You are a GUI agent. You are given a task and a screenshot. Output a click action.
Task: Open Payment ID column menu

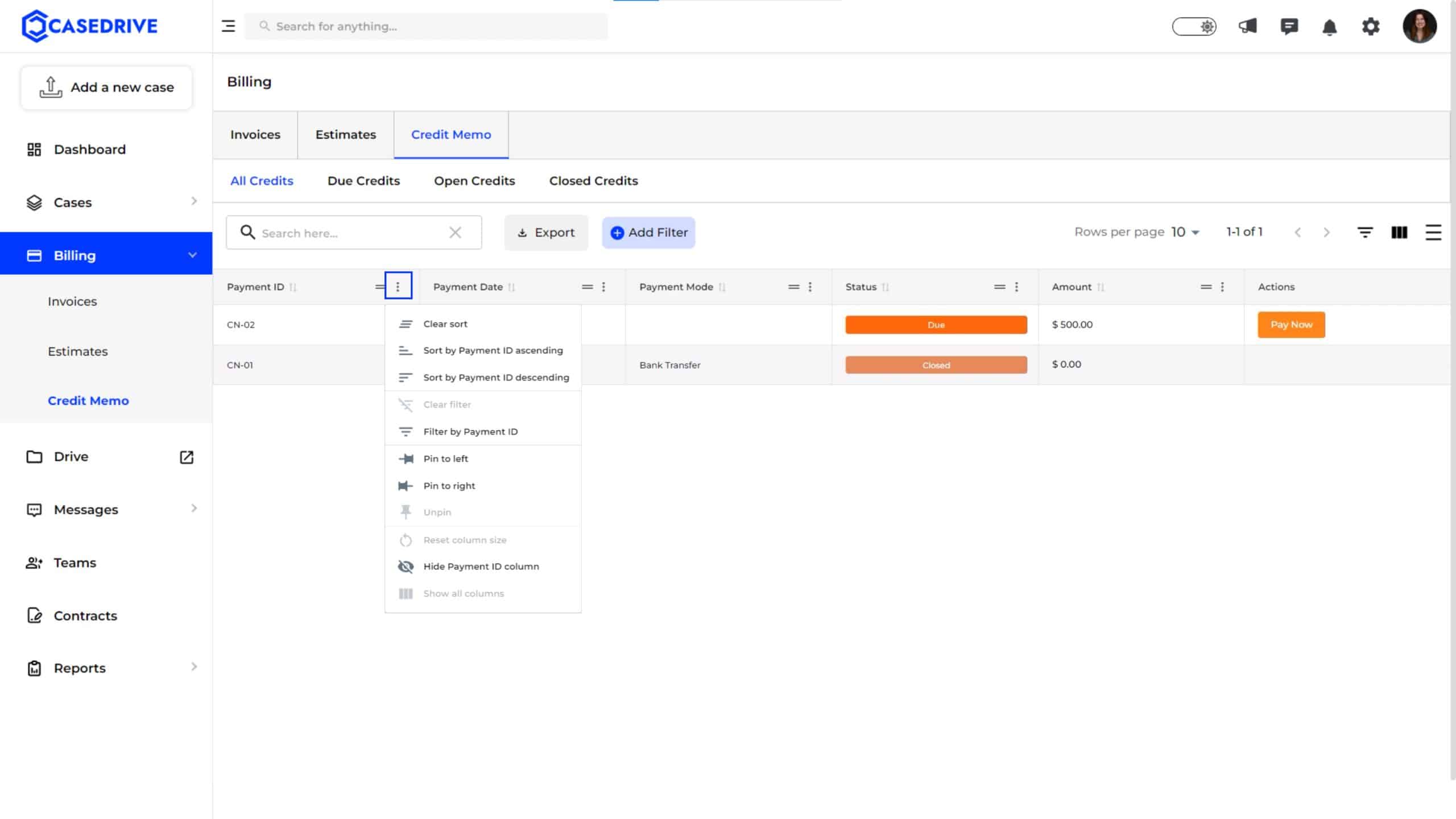(x=398, y=287)
